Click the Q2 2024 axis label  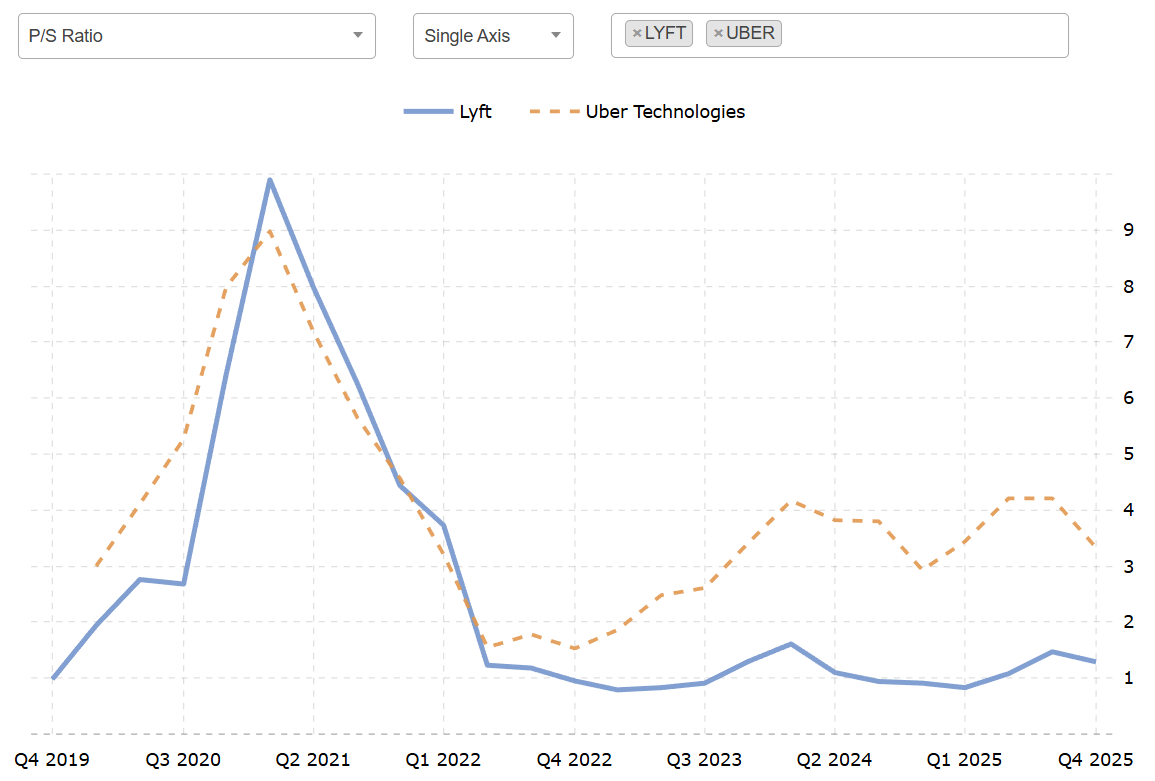(x=835, y=760)
